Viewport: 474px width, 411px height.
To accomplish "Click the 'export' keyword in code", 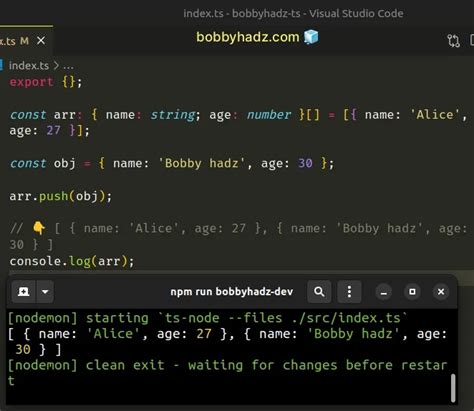I will [31, 82].
